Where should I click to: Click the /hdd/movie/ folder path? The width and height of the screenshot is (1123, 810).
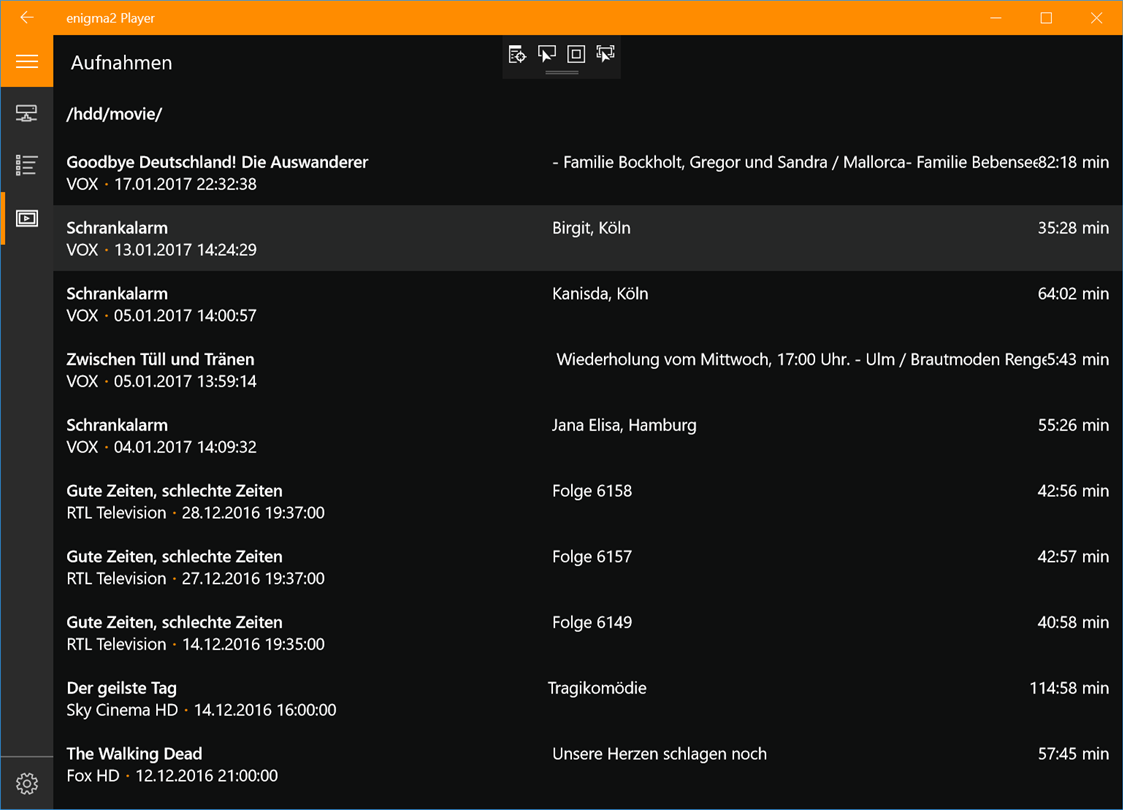pos(114,114)
